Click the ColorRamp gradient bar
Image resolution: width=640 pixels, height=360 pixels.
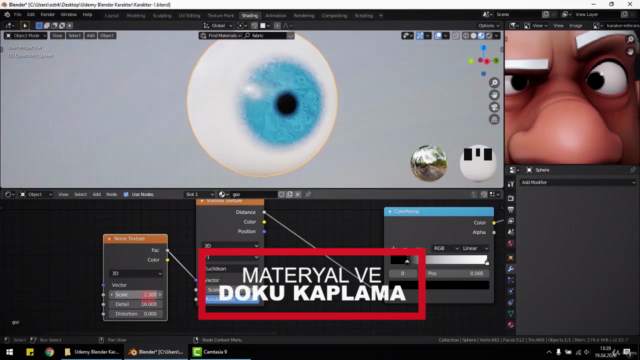tap(439, 260)
